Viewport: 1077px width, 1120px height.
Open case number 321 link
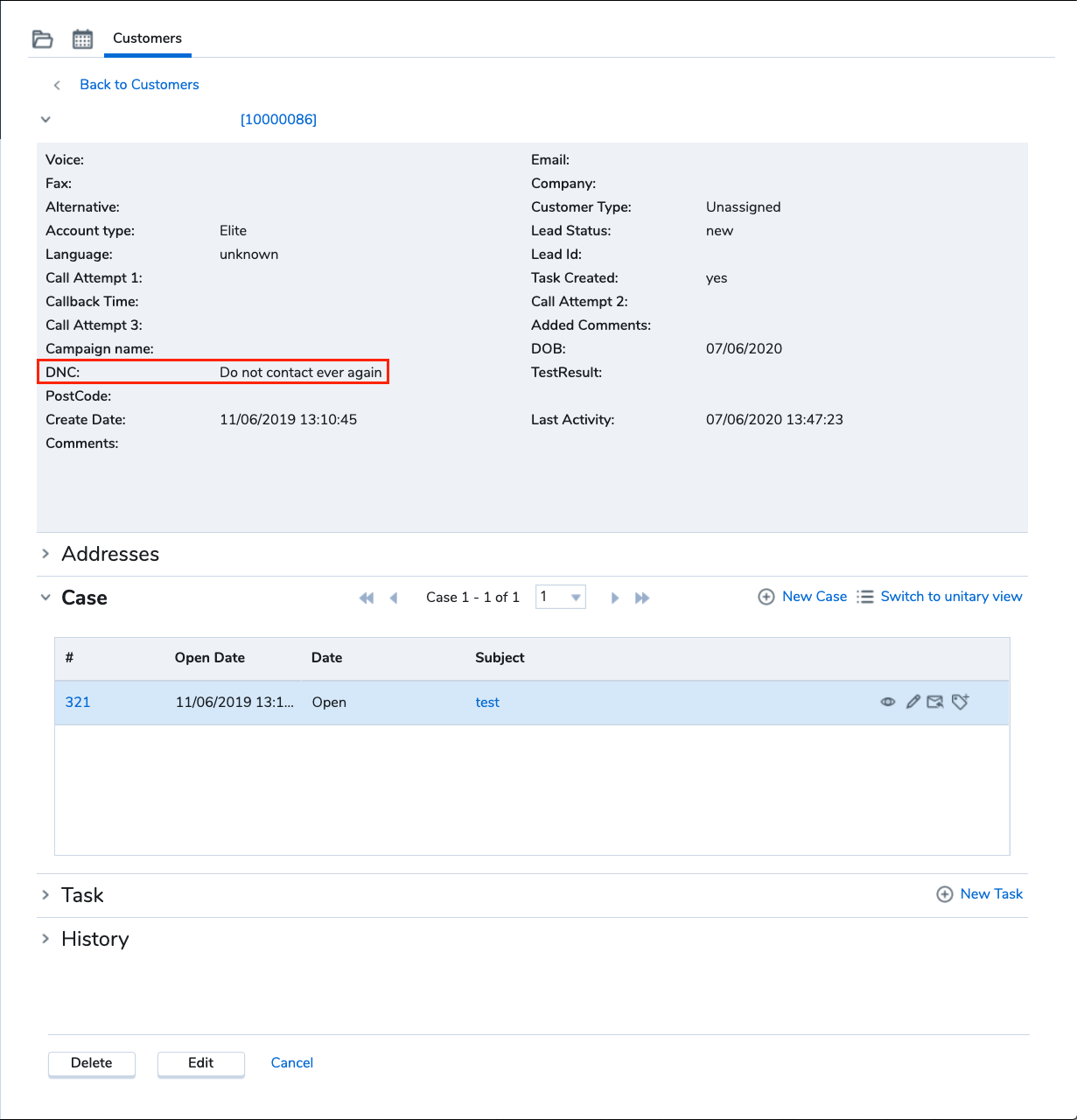click(78, 703)
